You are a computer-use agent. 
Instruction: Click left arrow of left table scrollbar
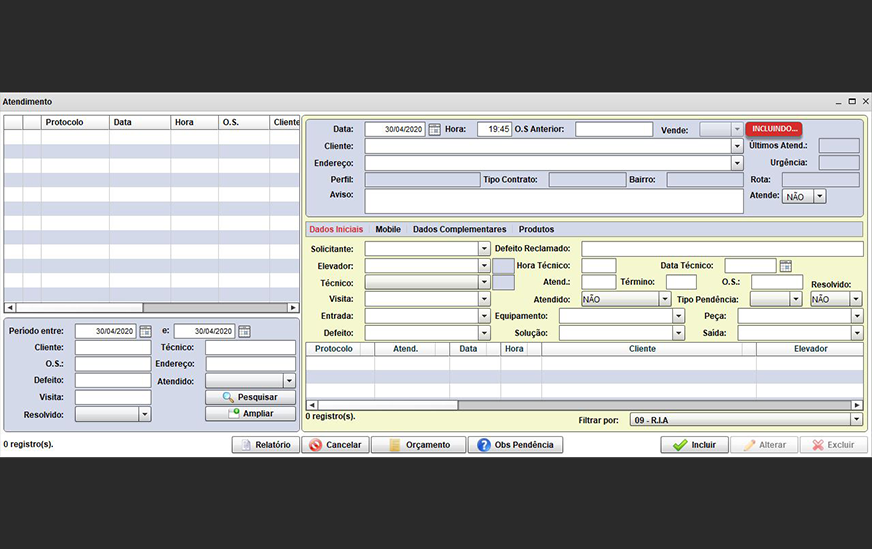coord(10,308)
